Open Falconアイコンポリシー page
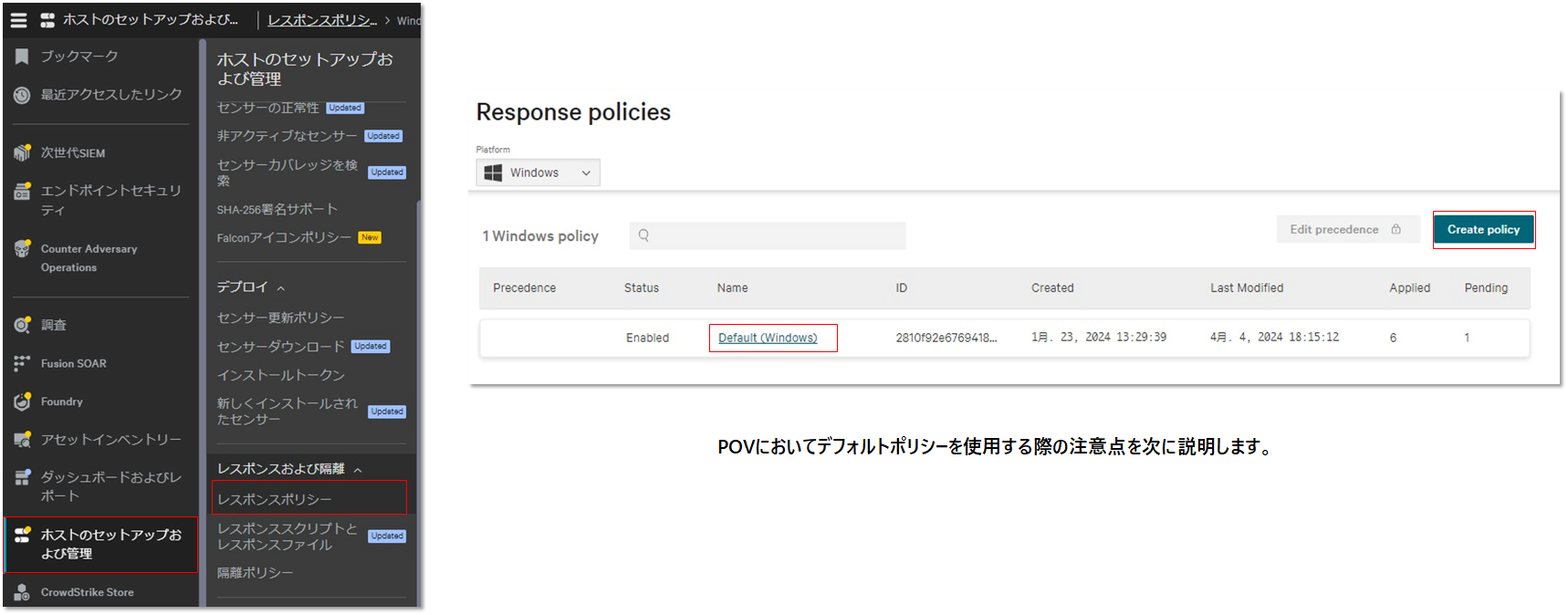 coord(284,237)
